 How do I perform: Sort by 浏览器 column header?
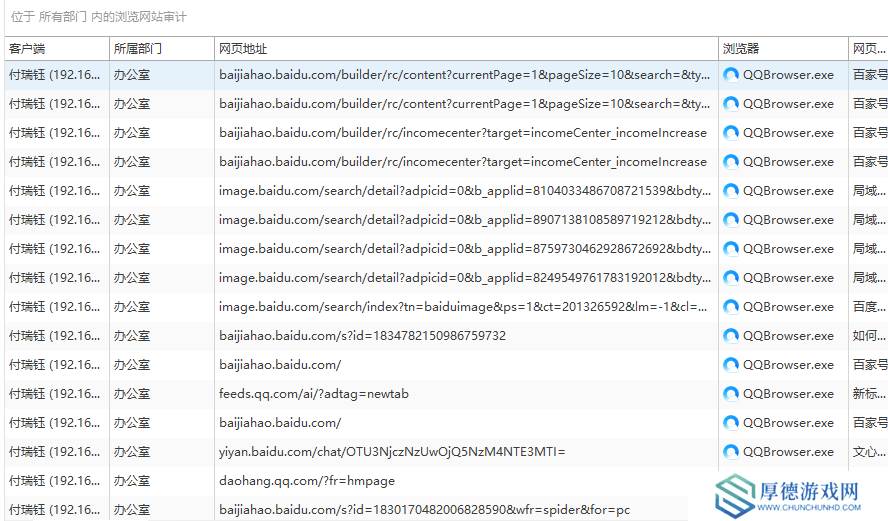[783, 49]
